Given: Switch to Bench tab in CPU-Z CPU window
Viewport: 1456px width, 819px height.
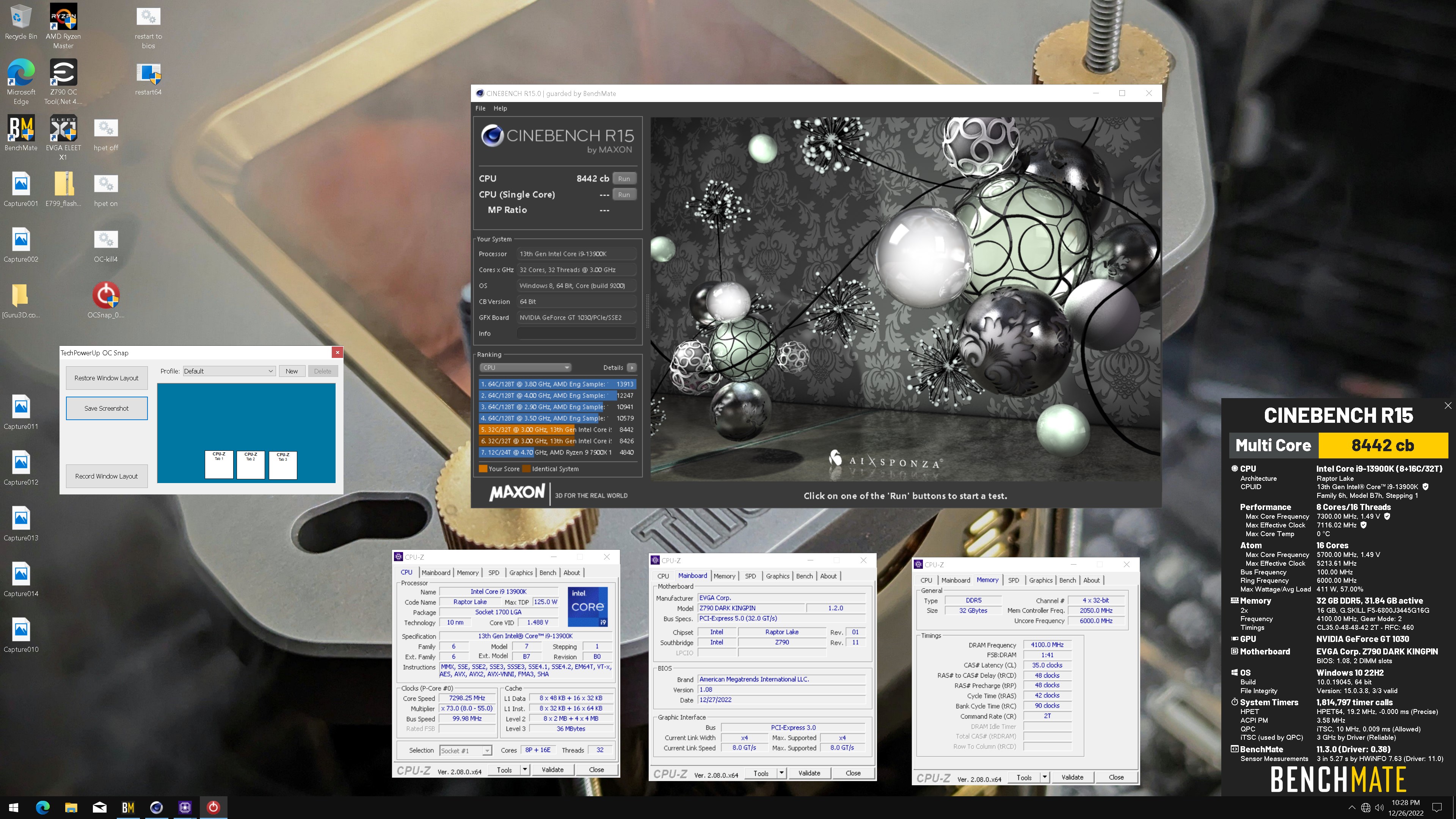Looking at the screenshot, I should tap(547, 573).
